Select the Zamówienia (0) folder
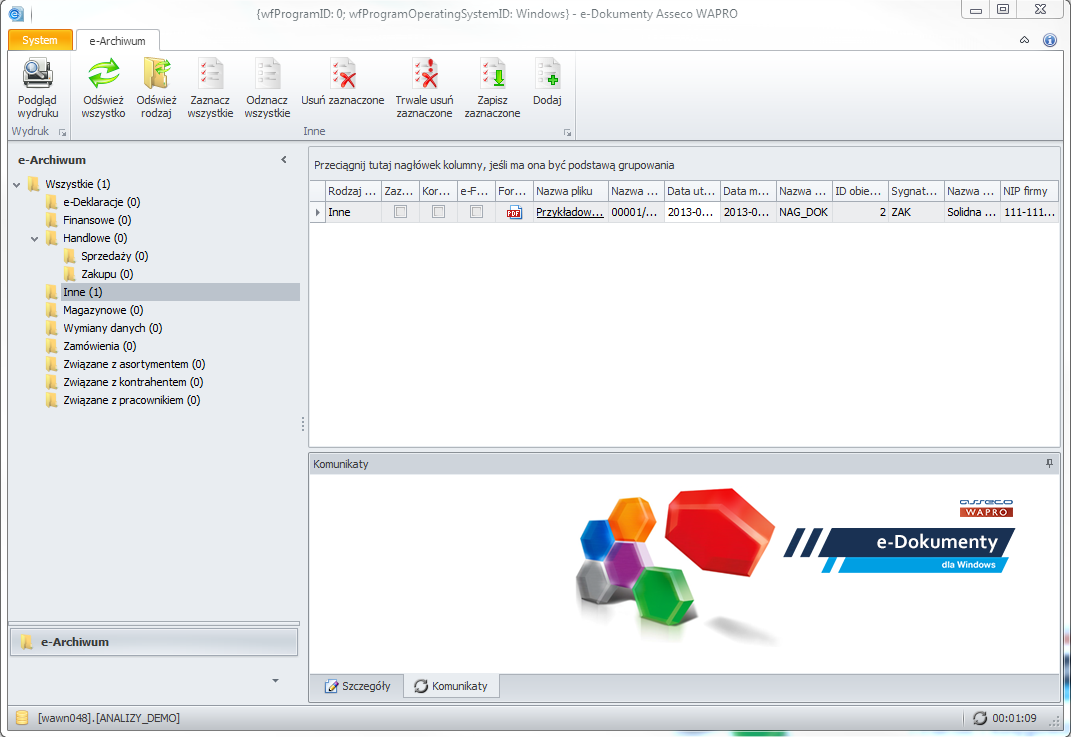The image size is (1071, 737). tap(100, 346)
